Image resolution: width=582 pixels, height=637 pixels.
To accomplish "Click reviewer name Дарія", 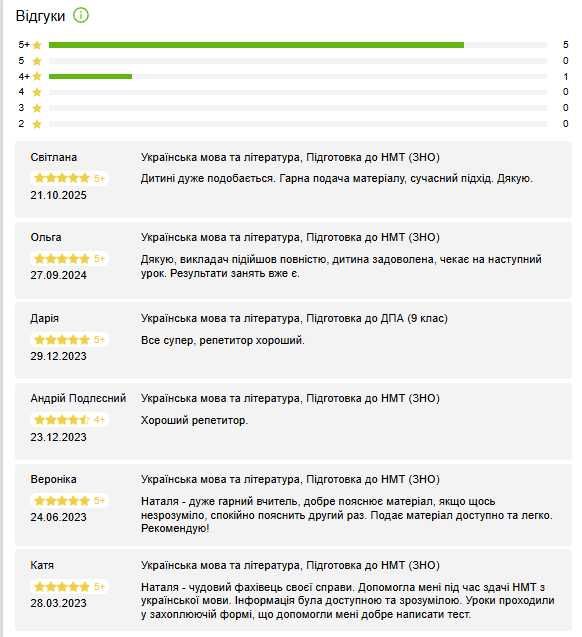I will tap(45, 318).
